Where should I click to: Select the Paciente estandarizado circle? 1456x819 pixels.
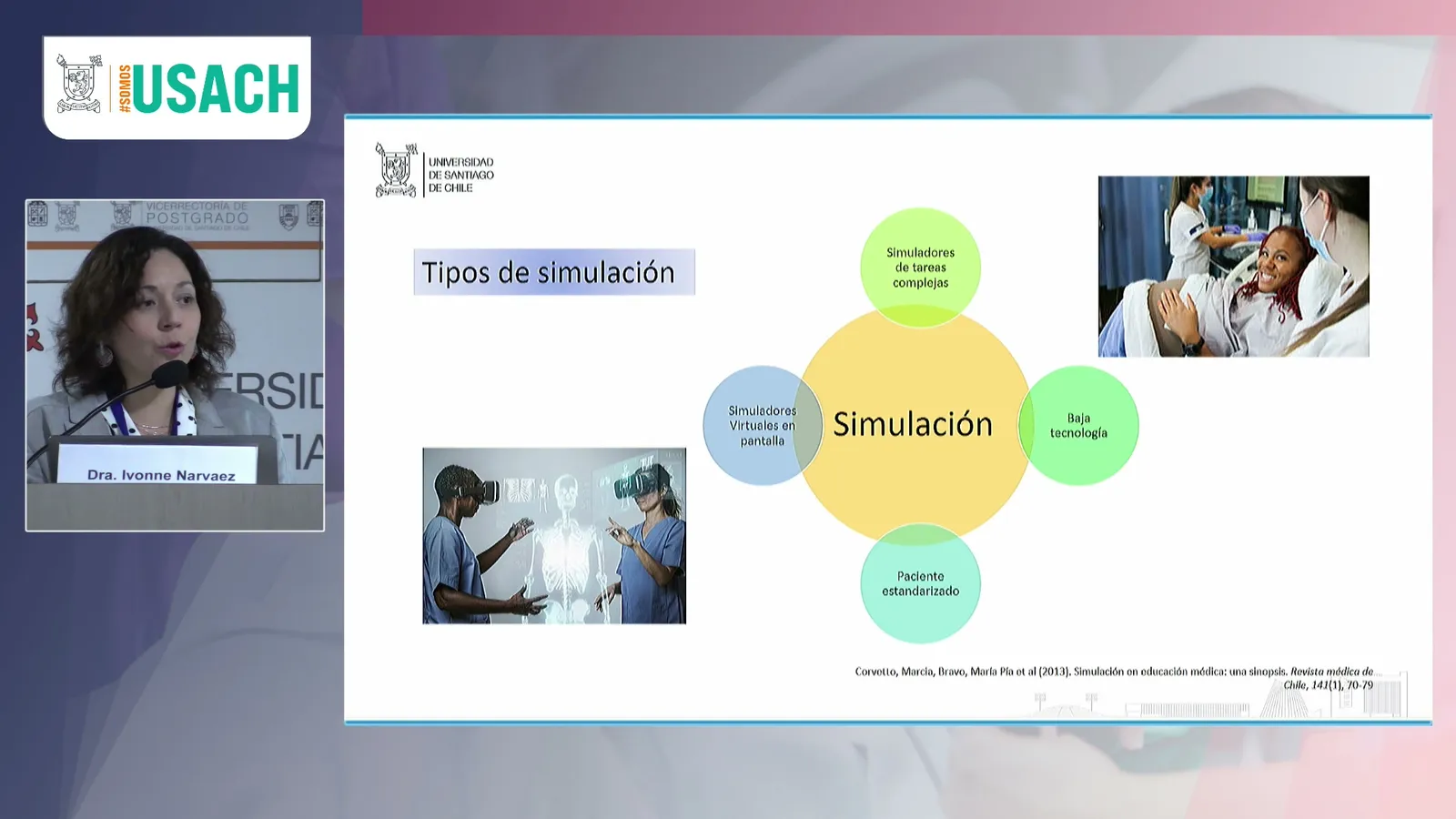coord(920,583)
